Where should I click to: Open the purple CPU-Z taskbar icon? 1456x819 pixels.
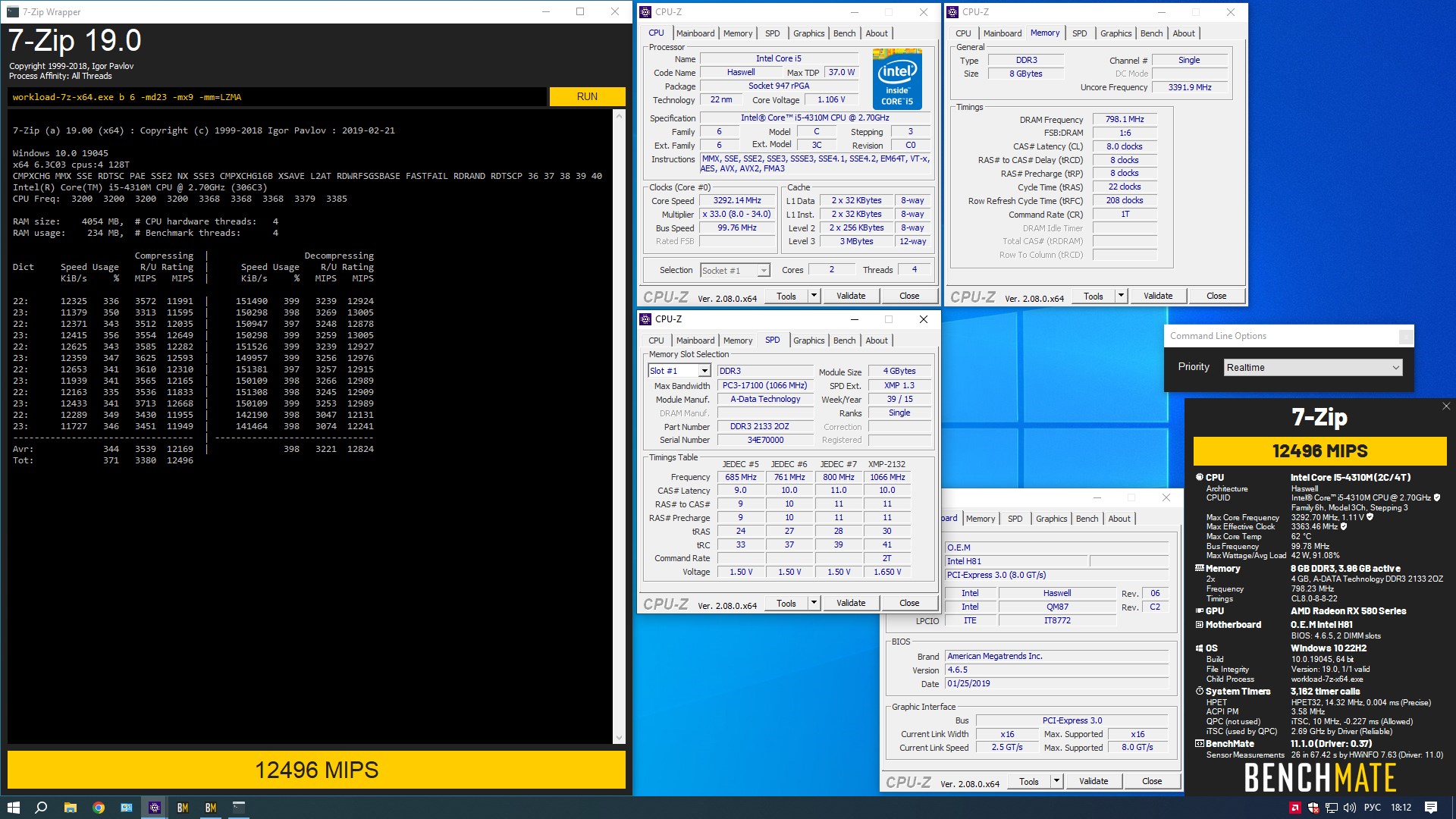point(155,808)
